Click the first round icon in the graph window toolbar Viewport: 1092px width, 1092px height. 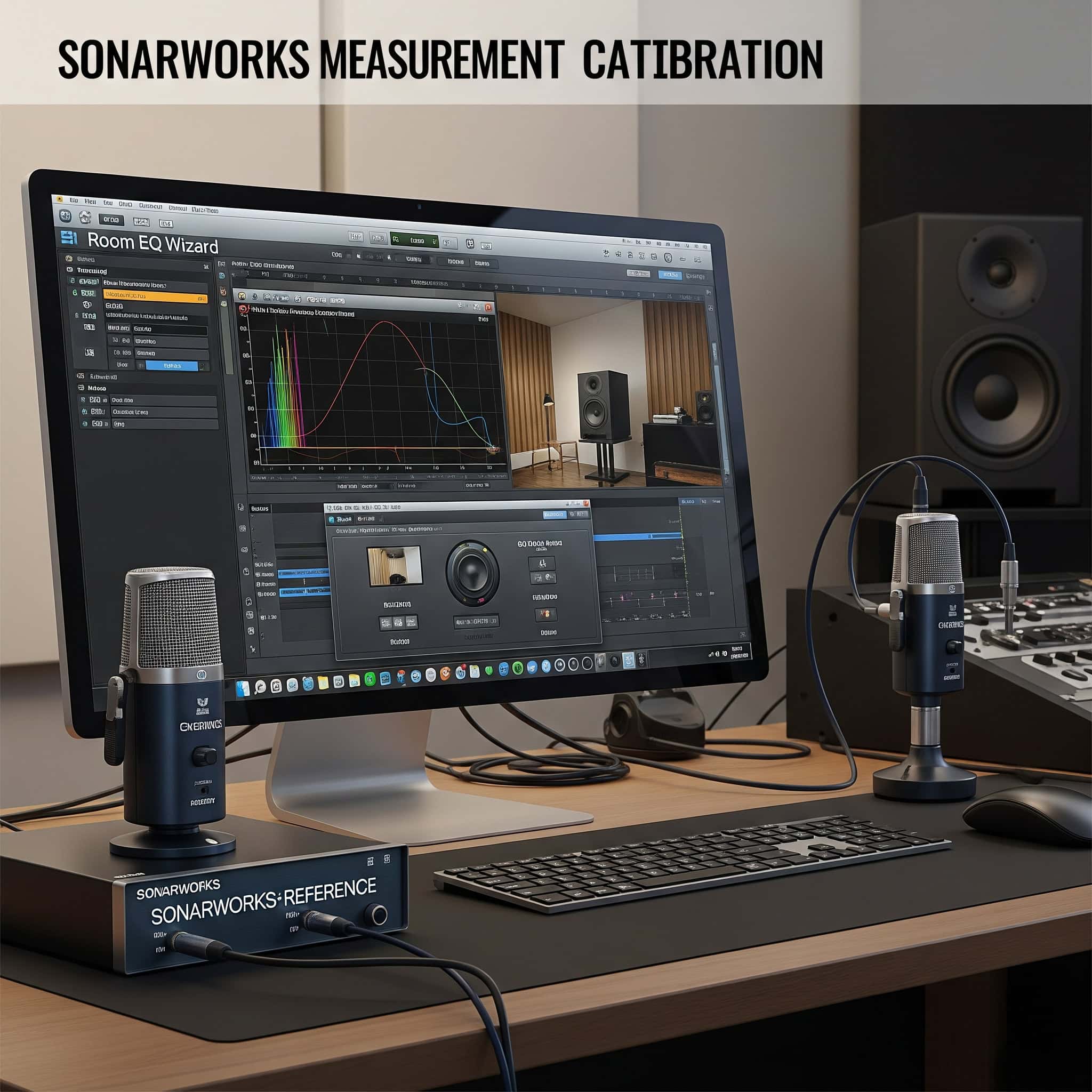point(242,296)
